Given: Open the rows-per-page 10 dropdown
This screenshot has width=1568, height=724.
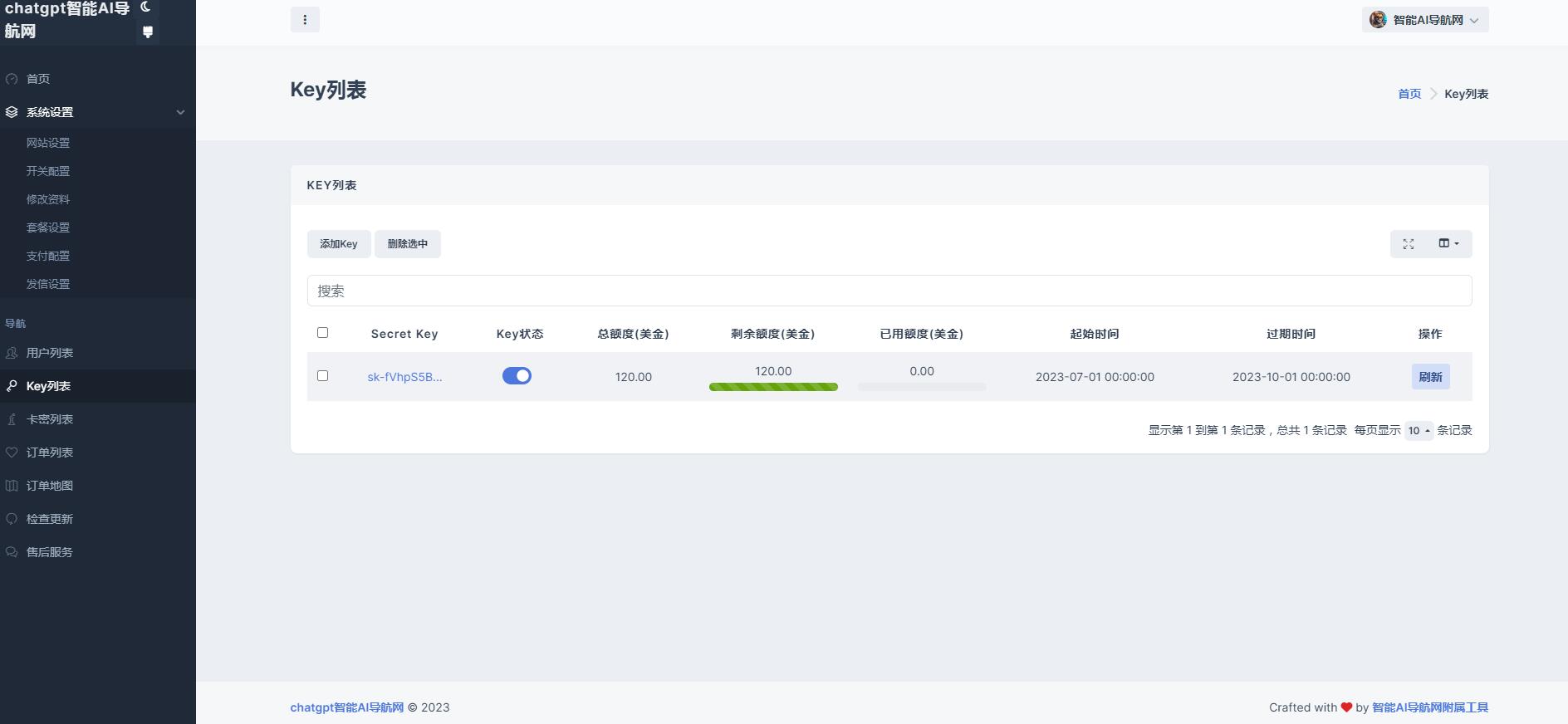Looking at the screenshot, I should click(1419, 430).
